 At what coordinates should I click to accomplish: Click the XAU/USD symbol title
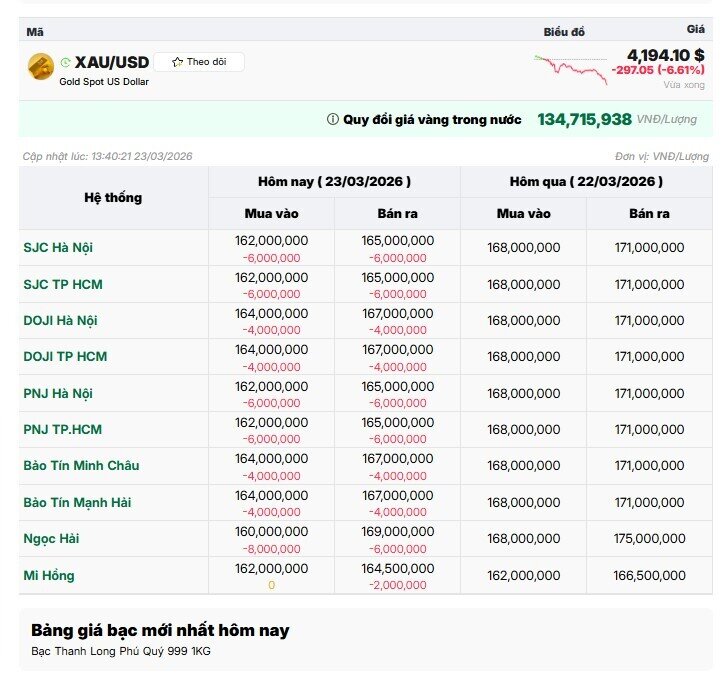[x=112, y=62]
